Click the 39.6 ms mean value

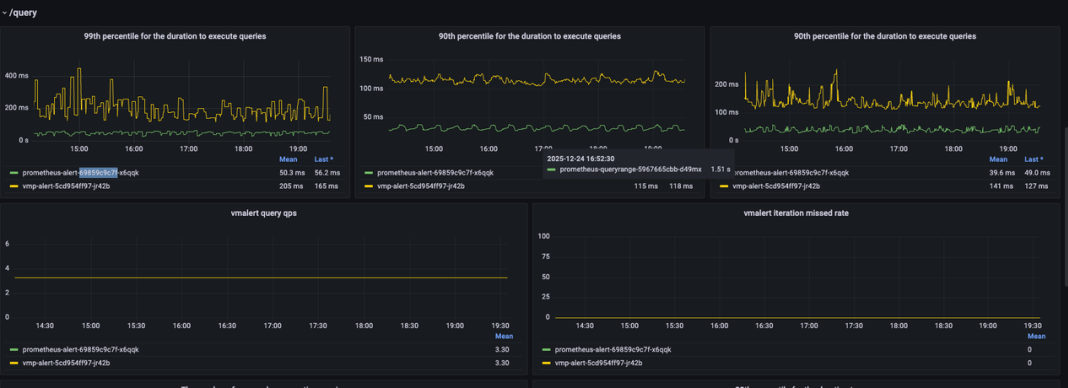(1002, 173)
